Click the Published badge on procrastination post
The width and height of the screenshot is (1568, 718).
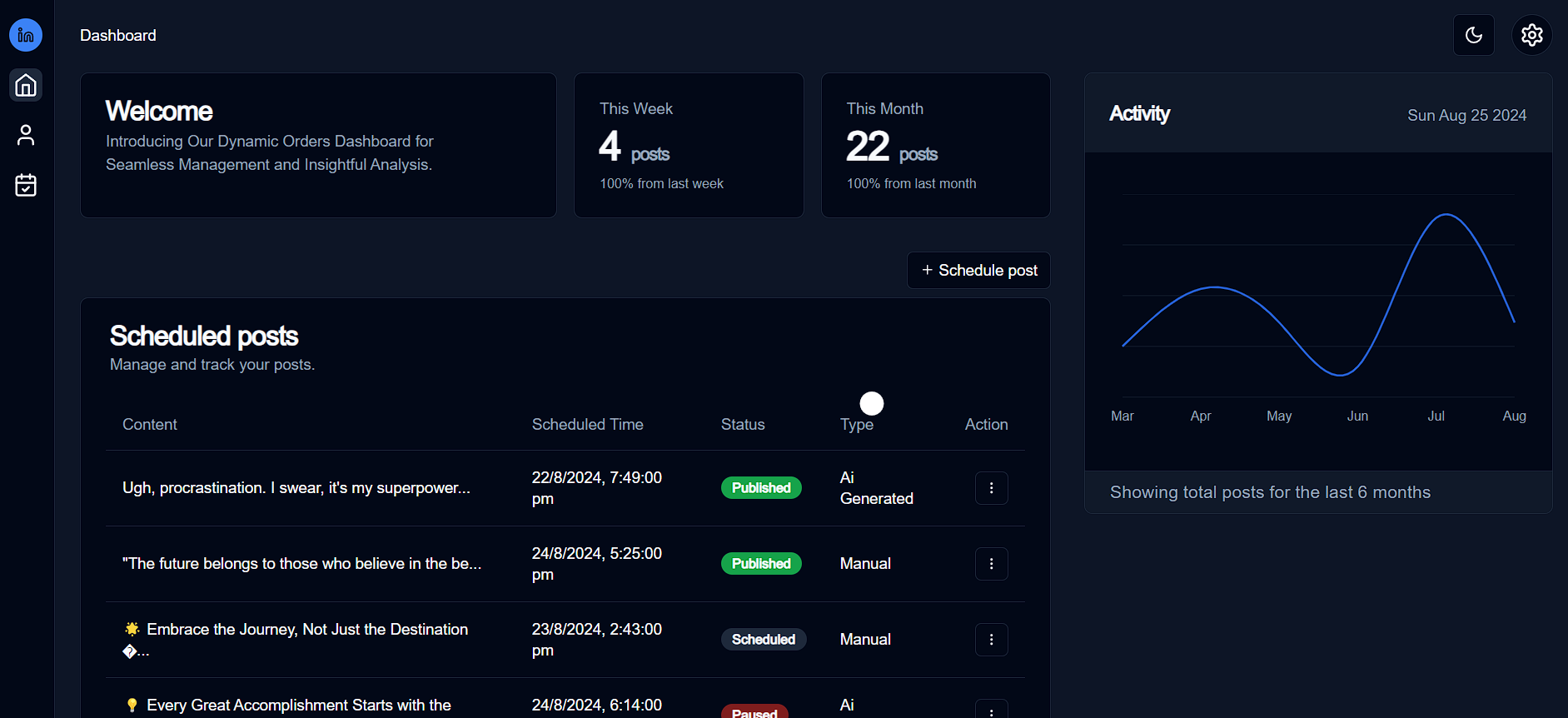[761, 488]
